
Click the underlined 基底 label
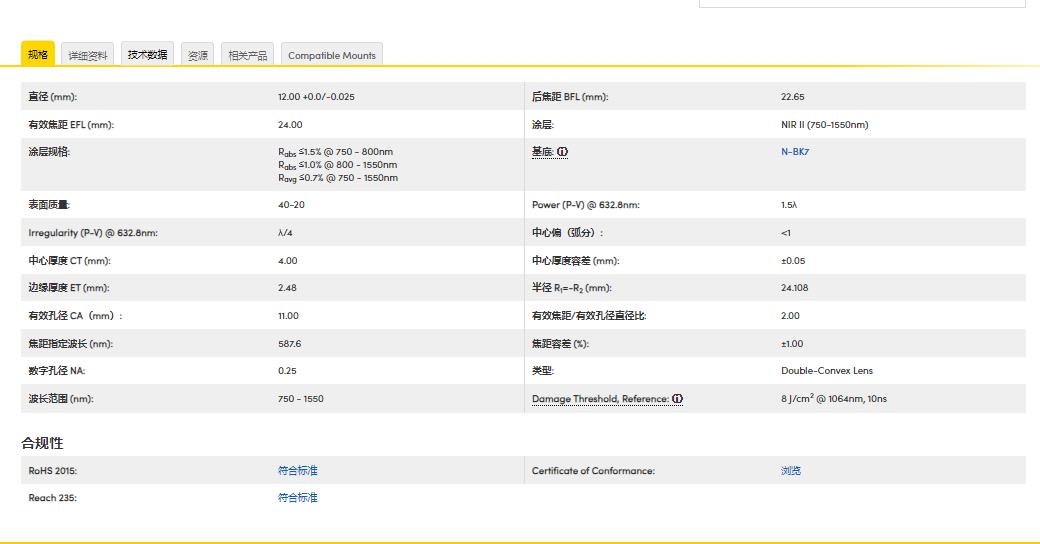pos(542,152)
